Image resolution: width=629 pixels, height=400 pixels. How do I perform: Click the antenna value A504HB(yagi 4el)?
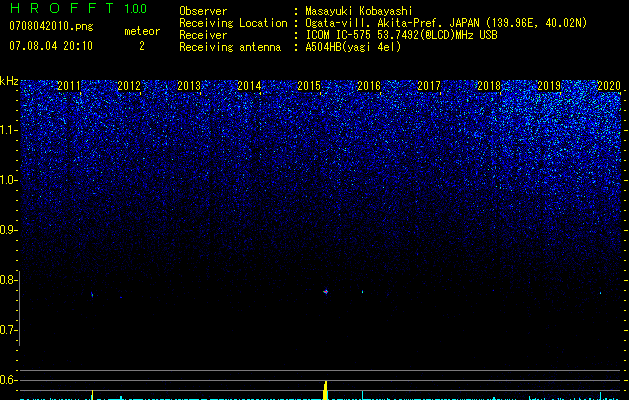click(x=353, y=47)
